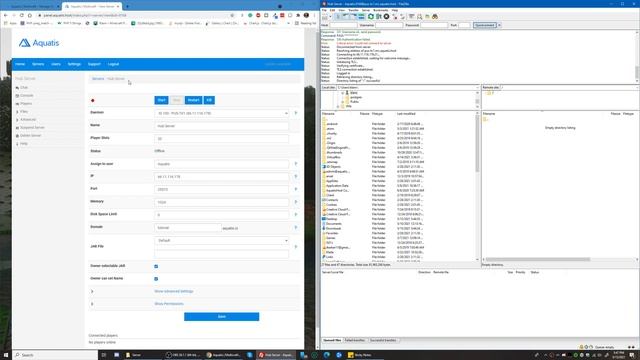
Task: Click FileZilla cancel operation toolbar icon
Action: coord(387,17)
